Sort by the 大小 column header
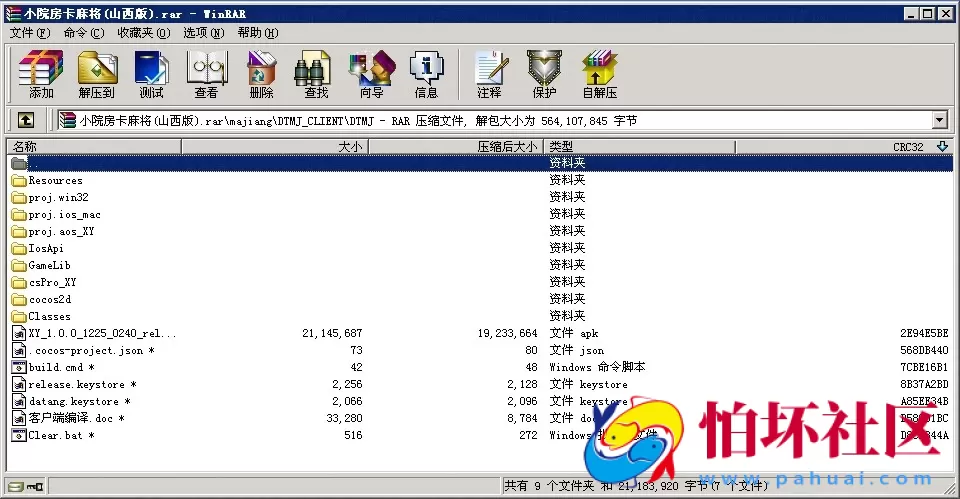The width and height of the screenshot is (960, 499). click(x=275, y=146)
